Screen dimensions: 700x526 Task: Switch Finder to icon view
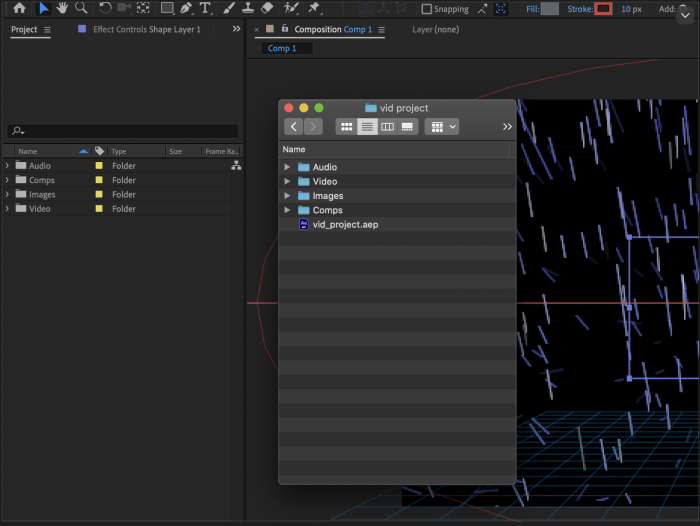pyautogui.click(x=346, y=127)
